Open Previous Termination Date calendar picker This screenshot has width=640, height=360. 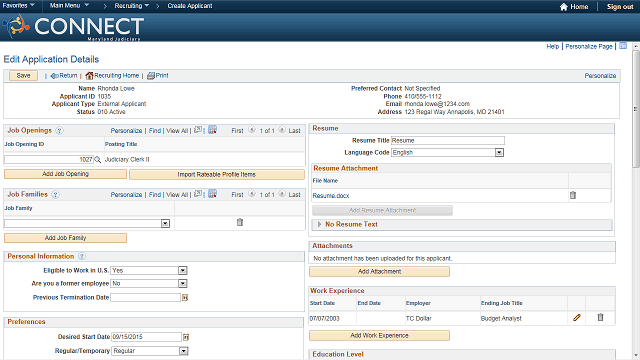tap(185, 298)
